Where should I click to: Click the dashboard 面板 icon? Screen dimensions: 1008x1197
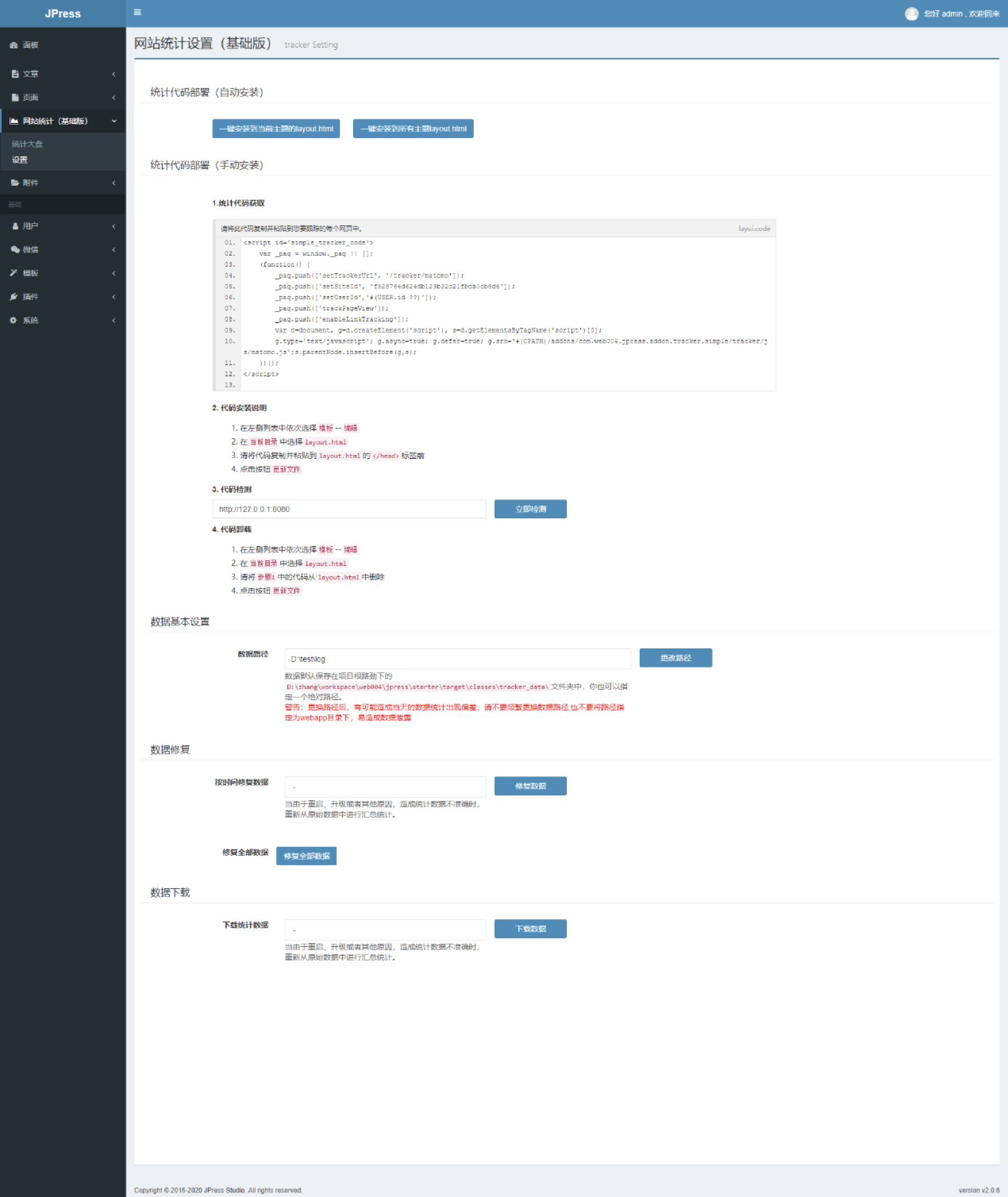[x=13, y=45]
